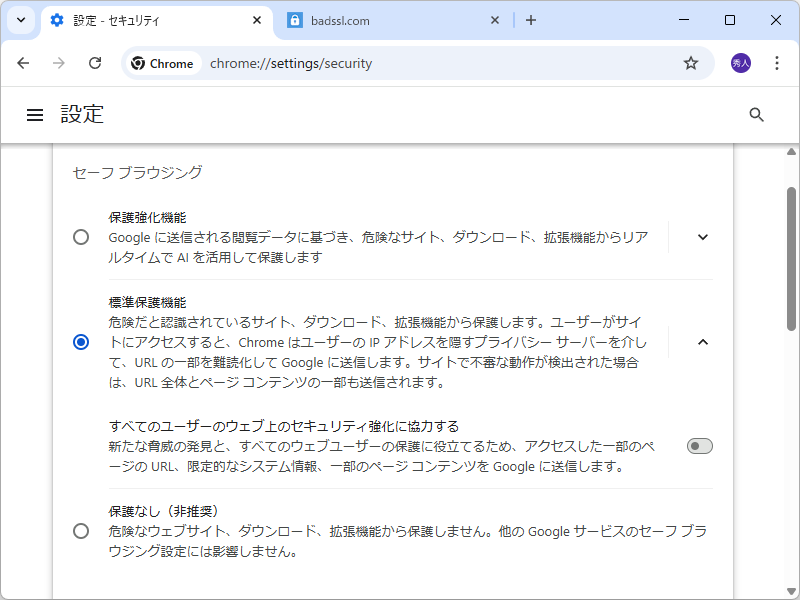Collapse the 標準保護機能 section chevron
The image size is (800, 600).
702,342
